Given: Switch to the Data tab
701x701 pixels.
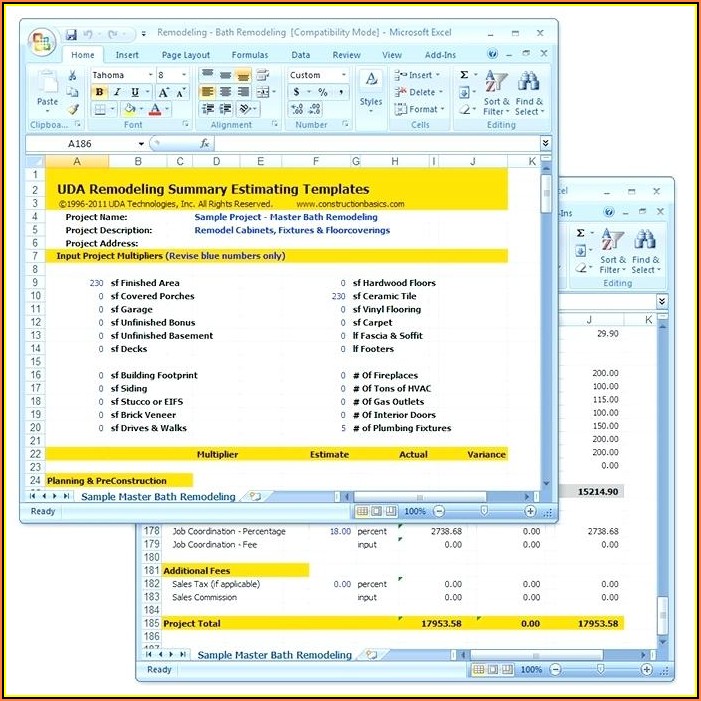Looking at the screenshot, I should coord(300,55).
